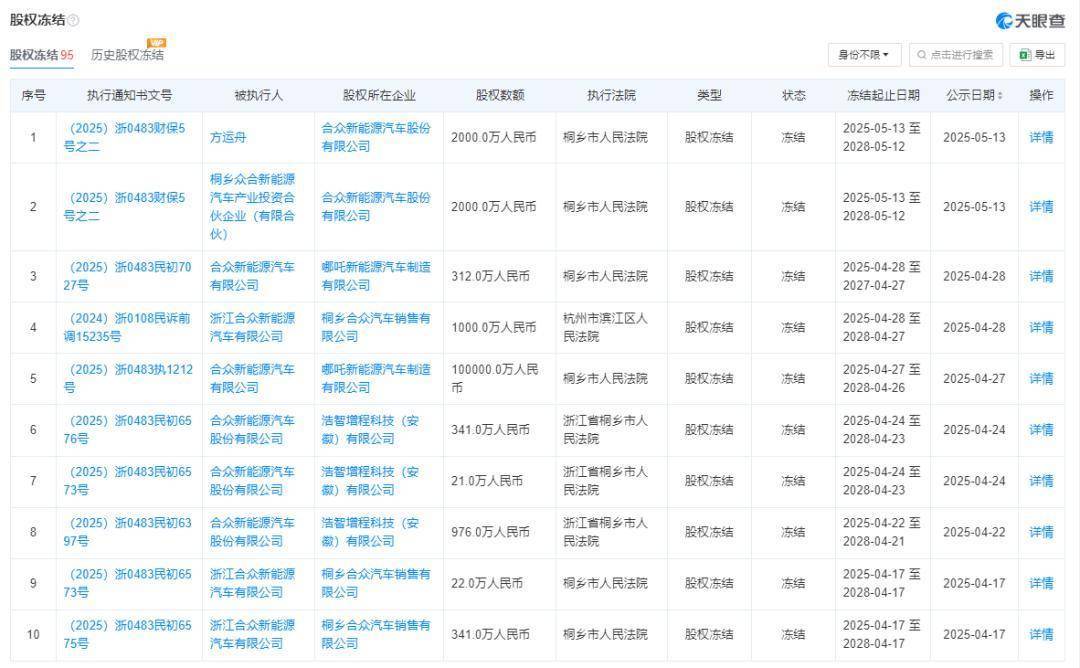The height and width of the screenshot is (668, 1080).
Task: Click the 2025-04-22 publication date cell
Action: [974, 532]
